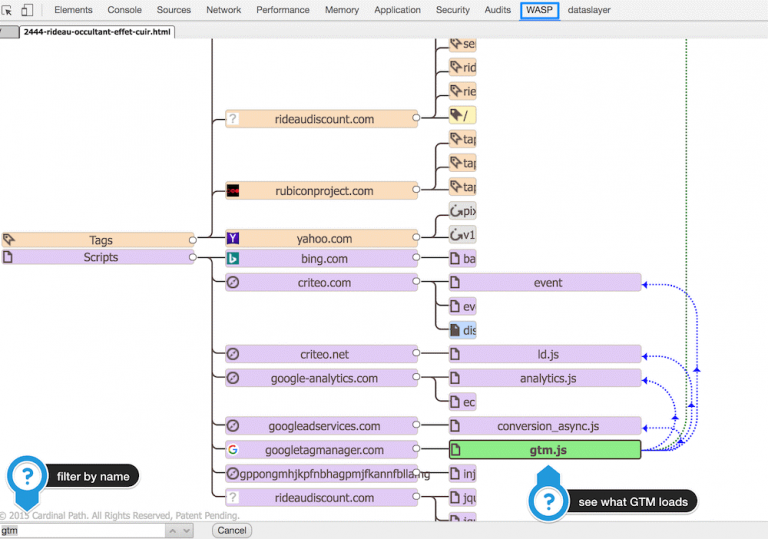This screenshot has width=768, height=539.
Task: Open the Network tab
Action: point(223,10)
